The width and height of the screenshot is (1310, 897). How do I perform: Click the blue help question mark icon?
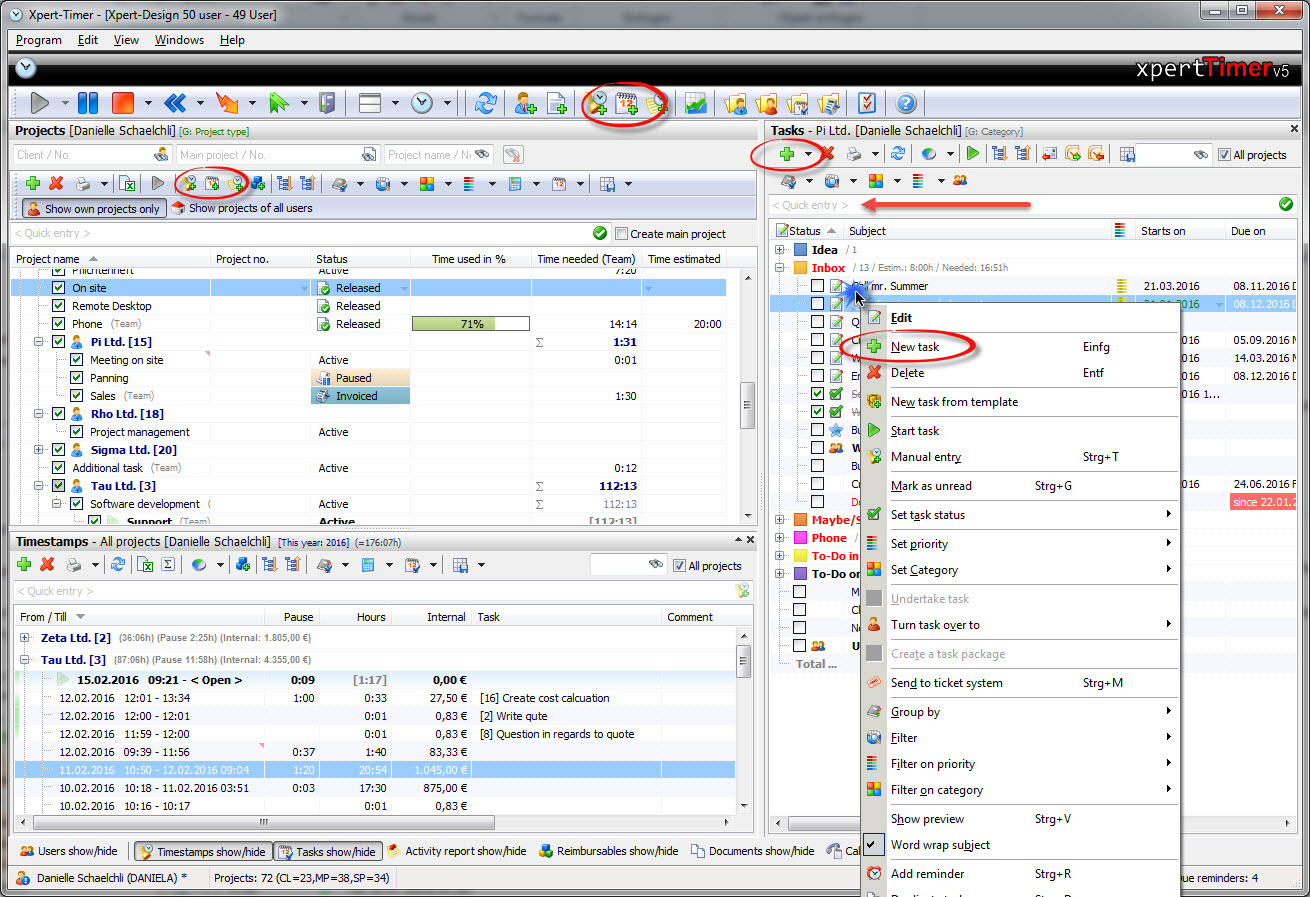pyautogui.click(x=905, y=103)
